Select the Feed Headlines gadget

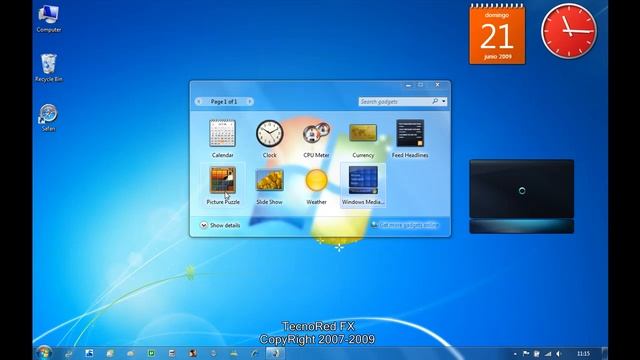pyautogui.click(x=410, y=138)
